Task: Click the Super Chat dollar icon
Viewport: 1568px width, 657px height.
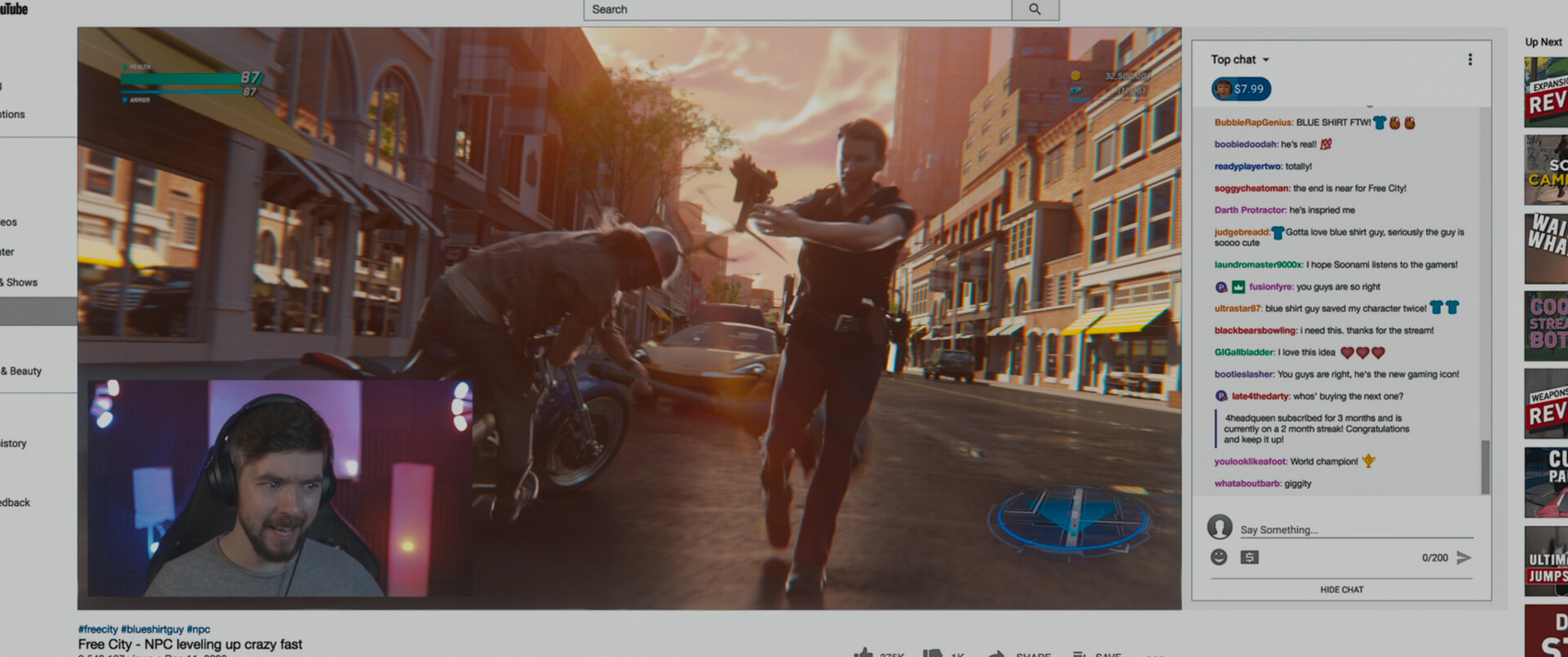Action: [1249, 557]
